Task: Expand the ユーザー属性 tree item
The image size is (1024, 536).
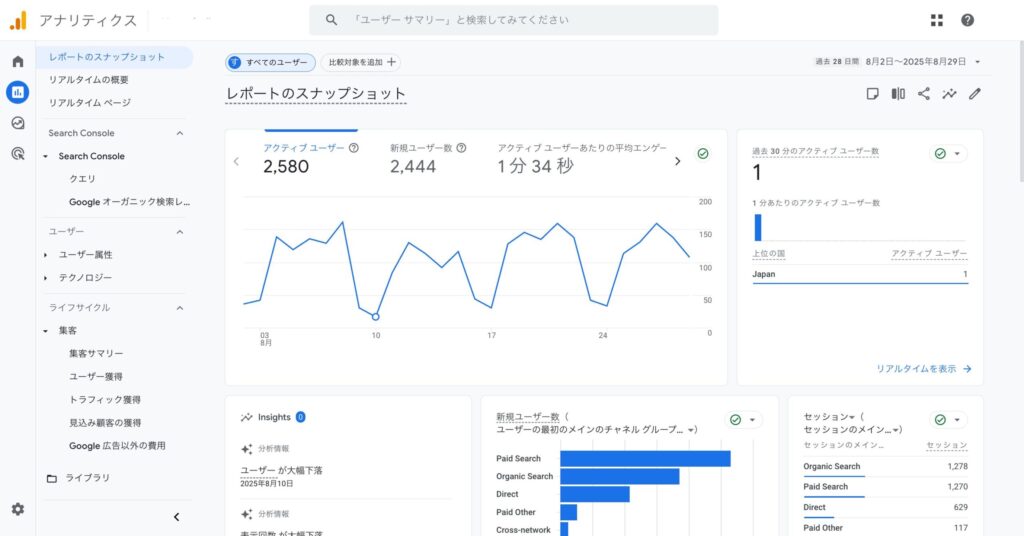Action: [45, 255]
